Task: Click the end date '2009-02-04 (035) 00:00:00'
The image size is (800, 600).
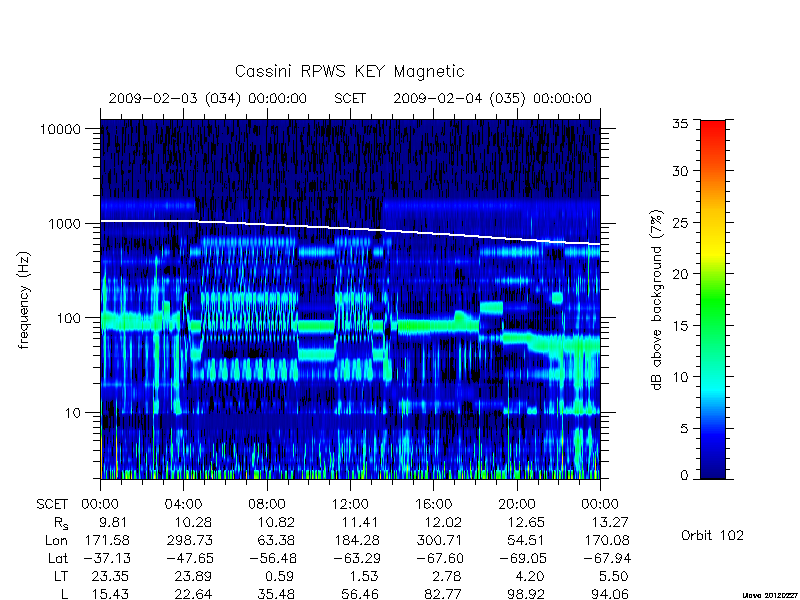Action: (492, 98)
